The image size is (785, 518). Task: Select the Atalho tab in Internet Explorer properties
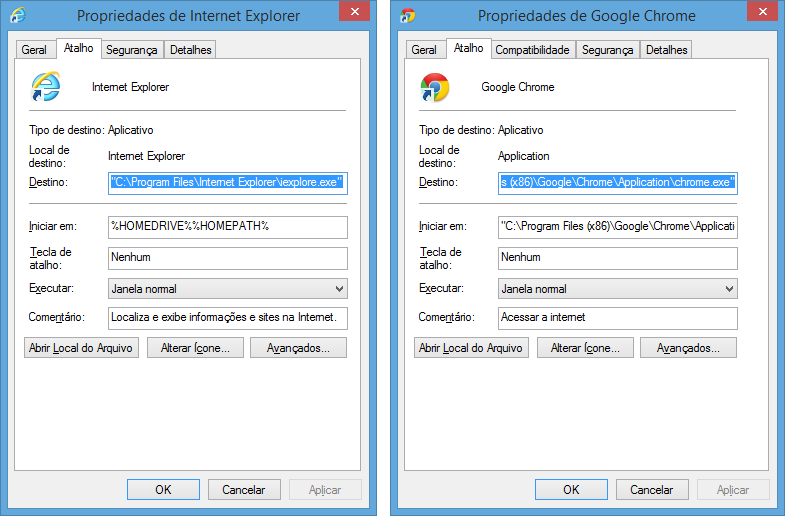79,48
